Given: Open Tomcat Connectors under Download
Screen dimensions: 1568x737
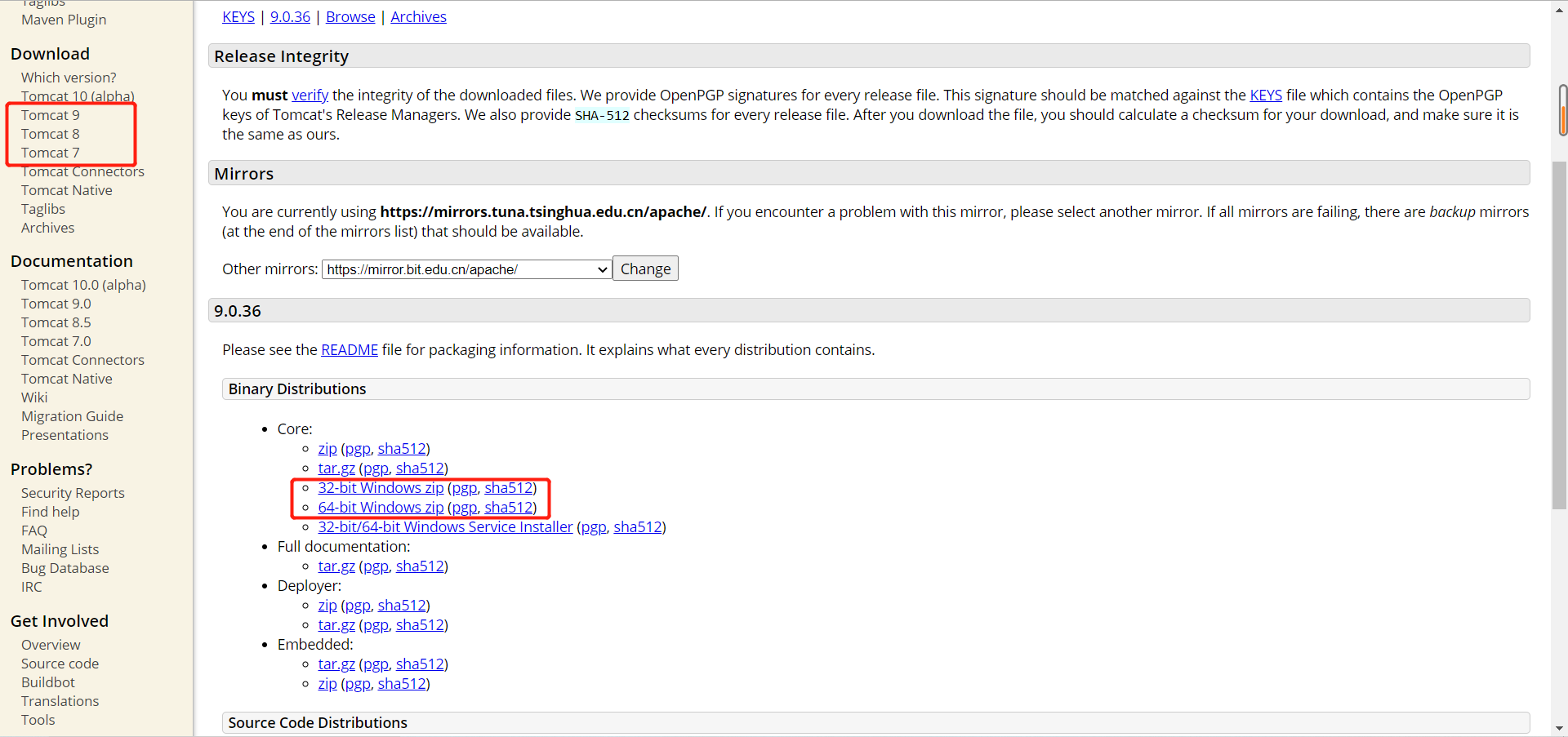Looking at the screenshot, I should (82, 171).
